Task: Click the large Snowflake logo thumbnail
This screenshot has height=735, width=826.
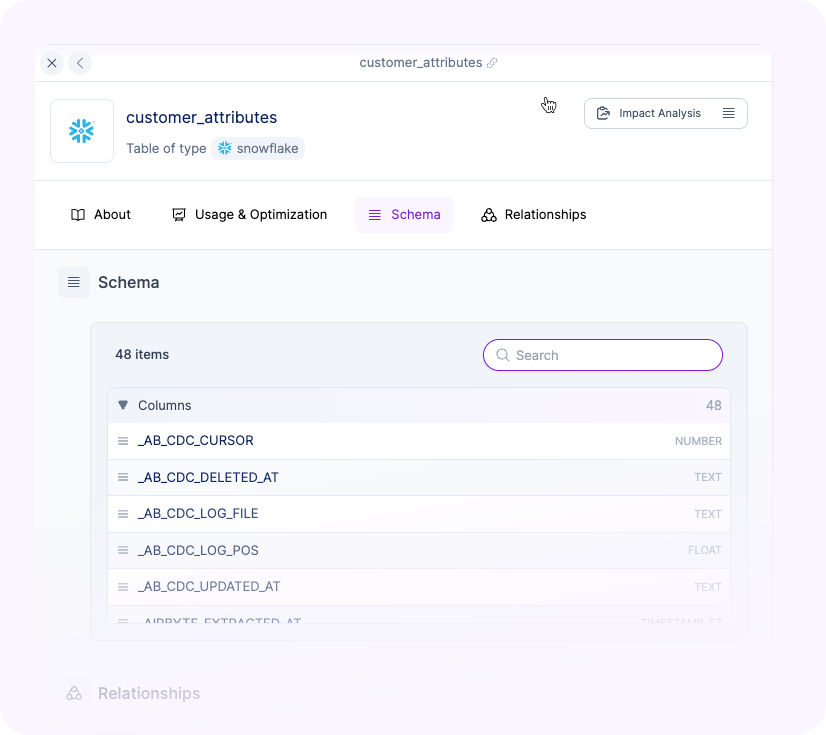Action: click(x=82, y=131)
